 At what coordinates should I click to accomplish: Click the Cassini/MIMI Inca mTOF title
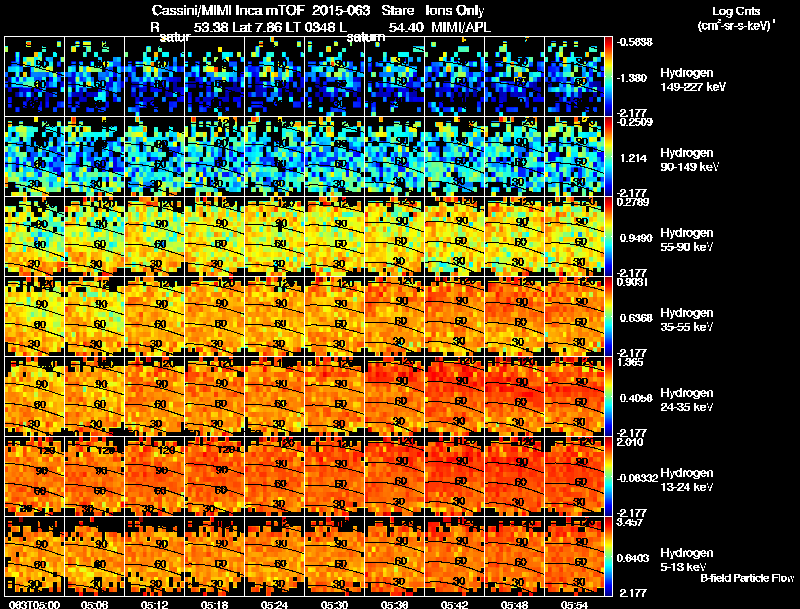[x=228, y=10]
